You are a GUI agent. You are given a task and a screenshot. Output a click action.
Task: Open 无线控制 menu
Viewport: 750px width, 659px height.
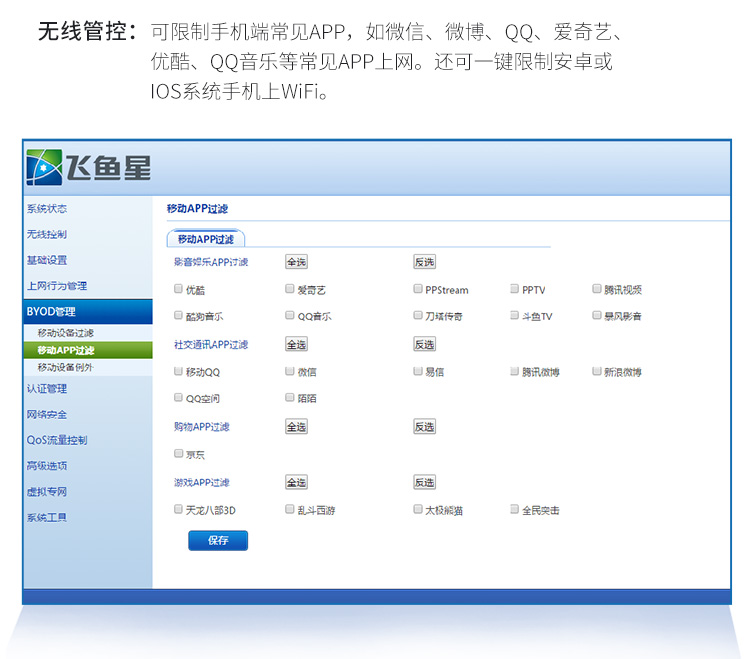47,234
